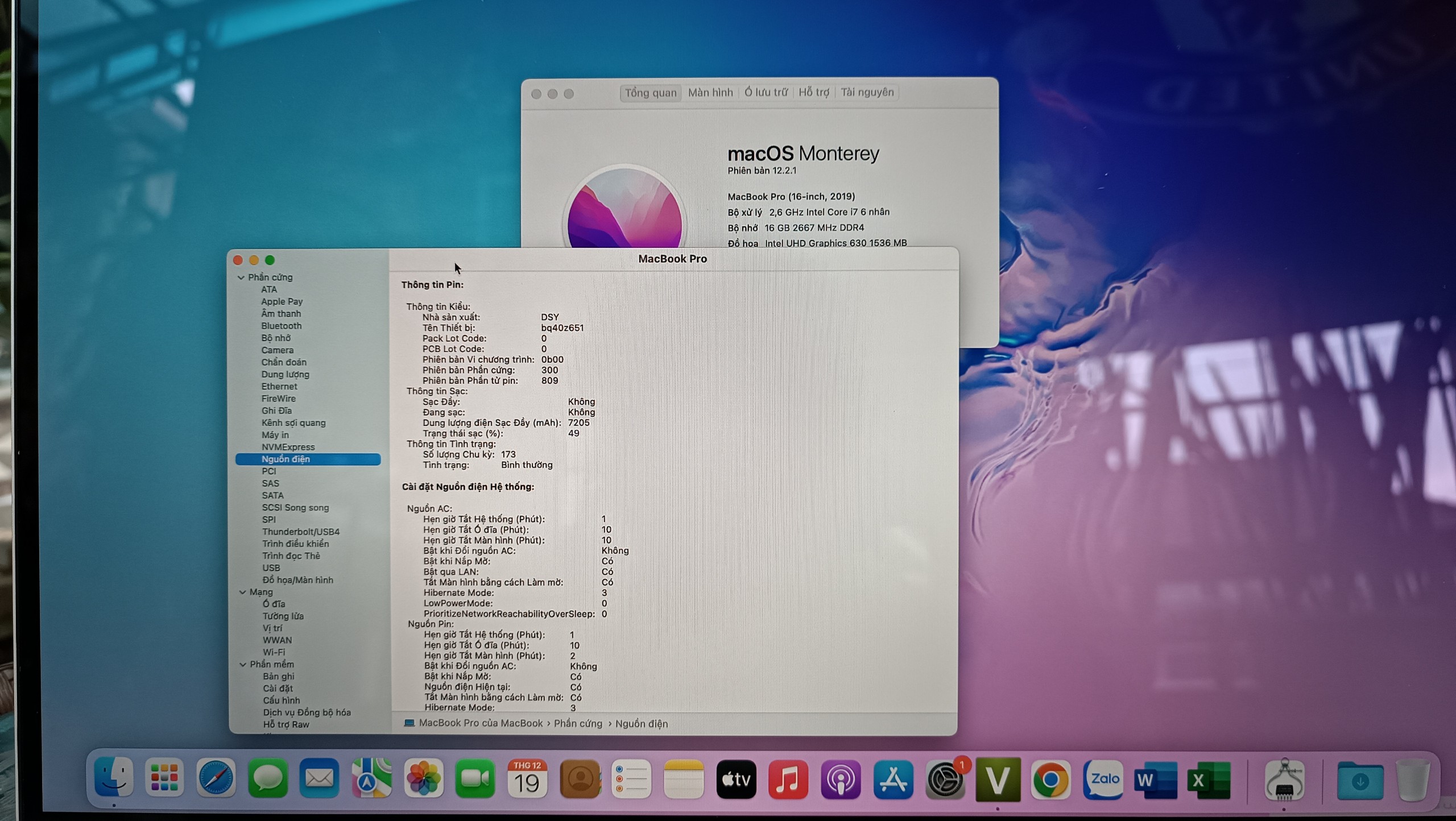1456x821 pixels.
Task: Select Camera in the sidebar
Action: (x=278, y=350)
